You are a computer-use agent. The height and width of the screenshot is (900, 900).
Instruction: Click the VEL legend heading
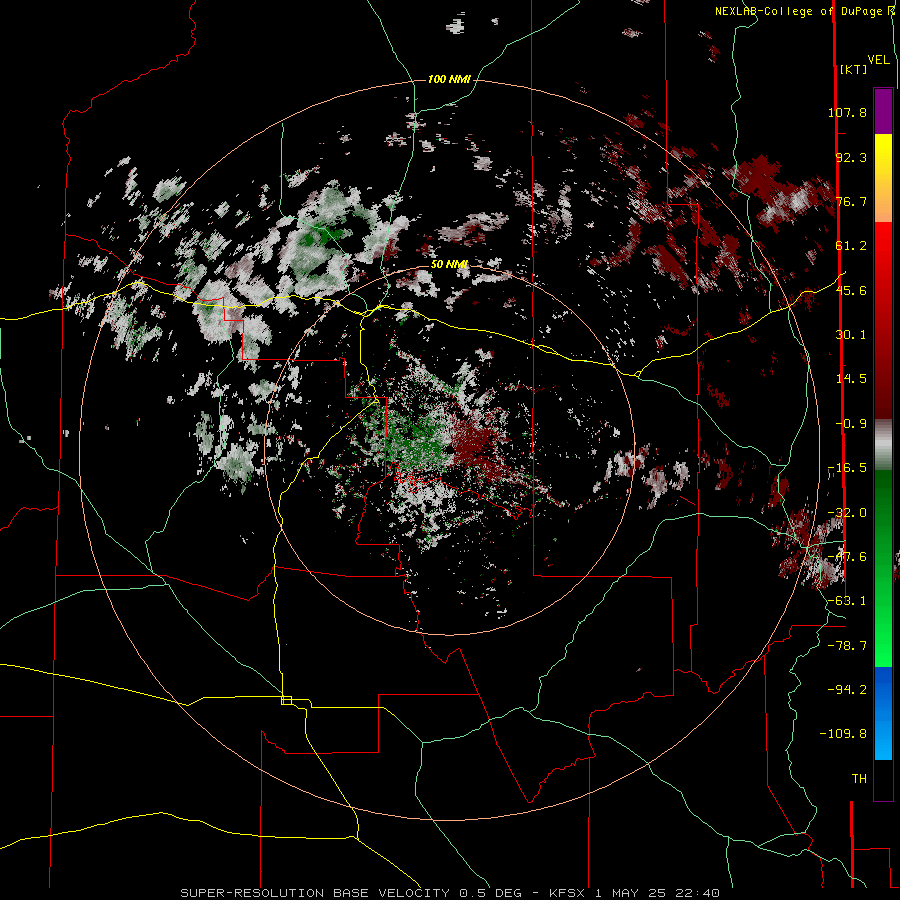click(878, 60)
